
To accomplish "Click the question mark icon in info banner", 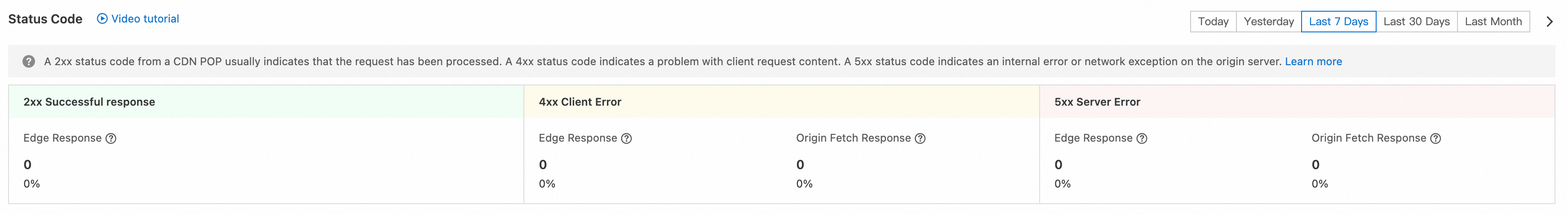I will click(x=29, y=62).
